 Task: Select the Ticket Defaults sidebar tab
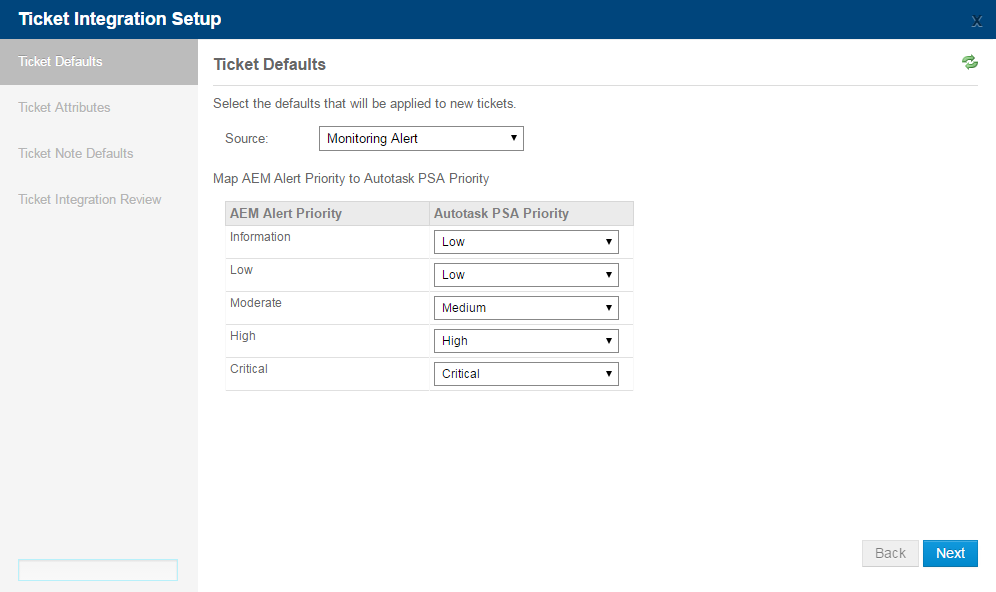(99, 62)
